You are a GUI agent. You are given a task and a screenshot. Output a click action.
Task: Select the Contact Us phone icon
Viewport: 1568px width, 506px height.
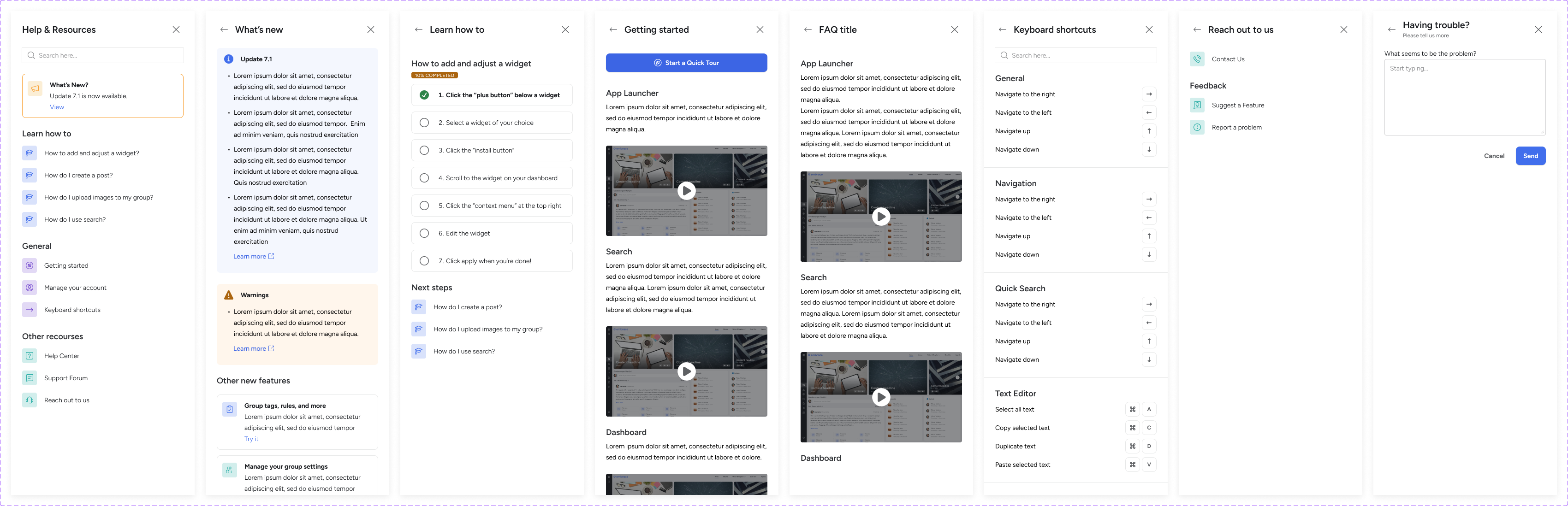[x=1197, y=59]
